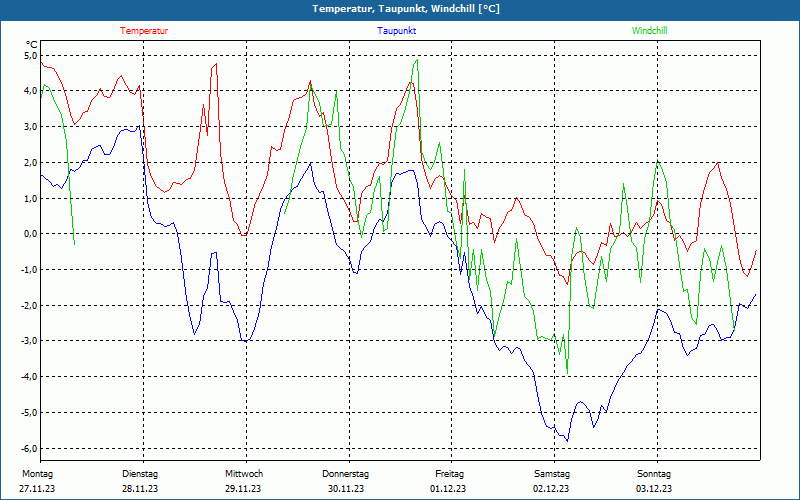Click the °C unit label on axis
The image size is (800, 500).
tap(31, 44)
